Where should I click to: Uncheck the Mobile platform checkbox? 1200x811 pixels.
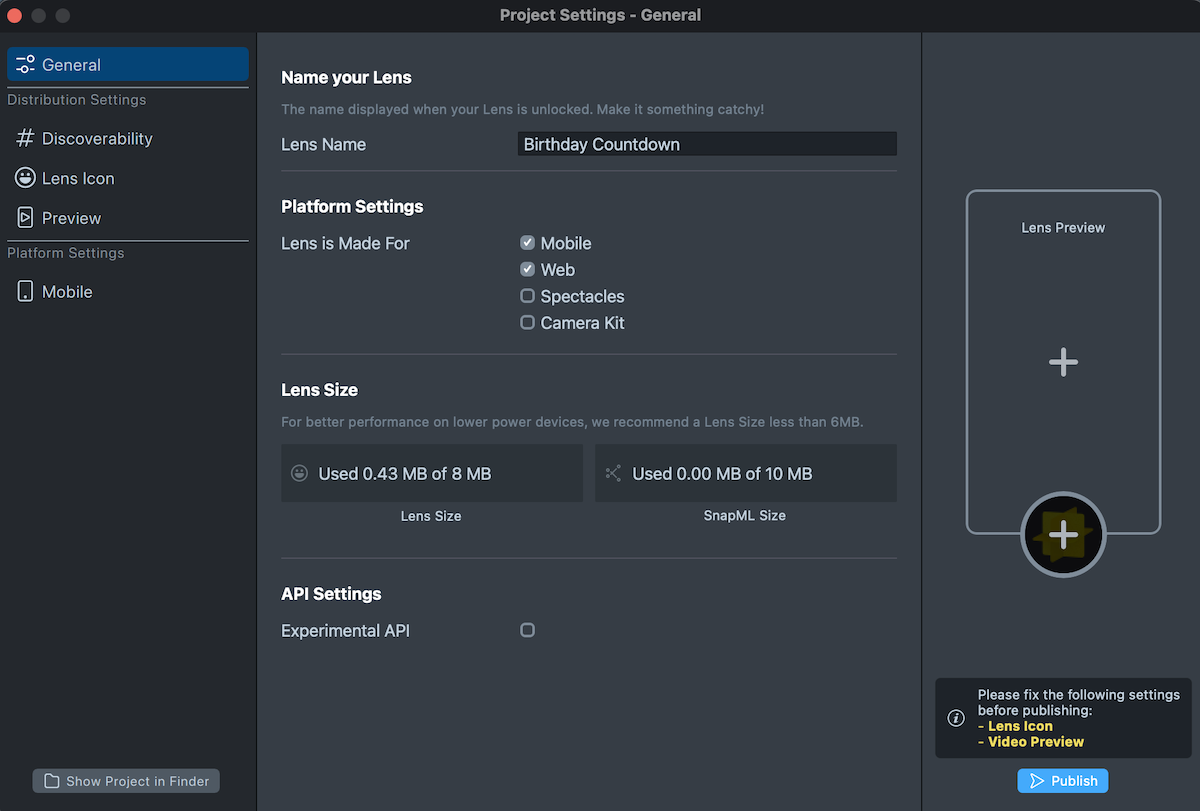tap(527, 243)
